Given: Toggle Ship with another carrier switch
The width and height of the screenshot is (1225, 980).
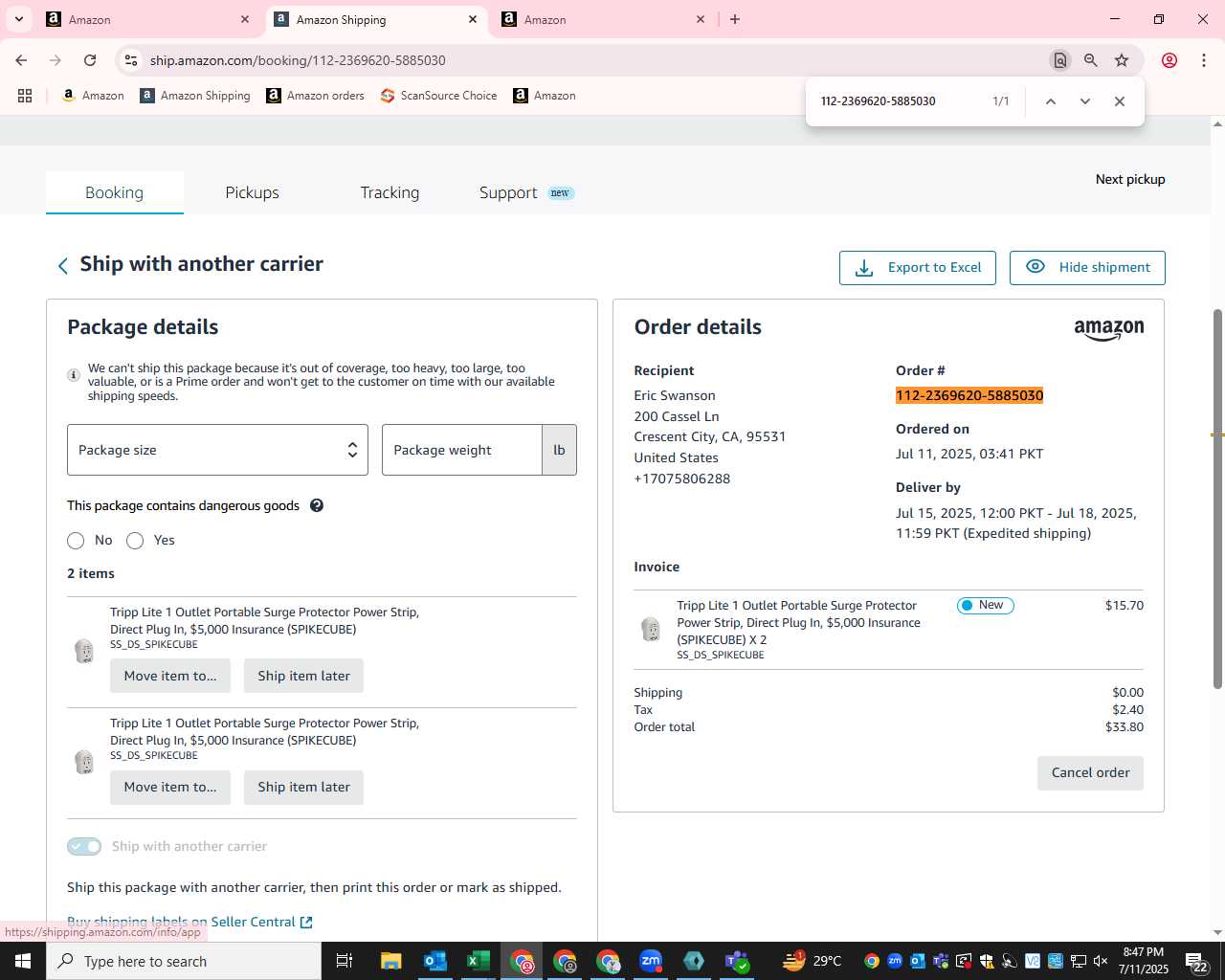Looking at the screenshot, I should click(84, 846).
